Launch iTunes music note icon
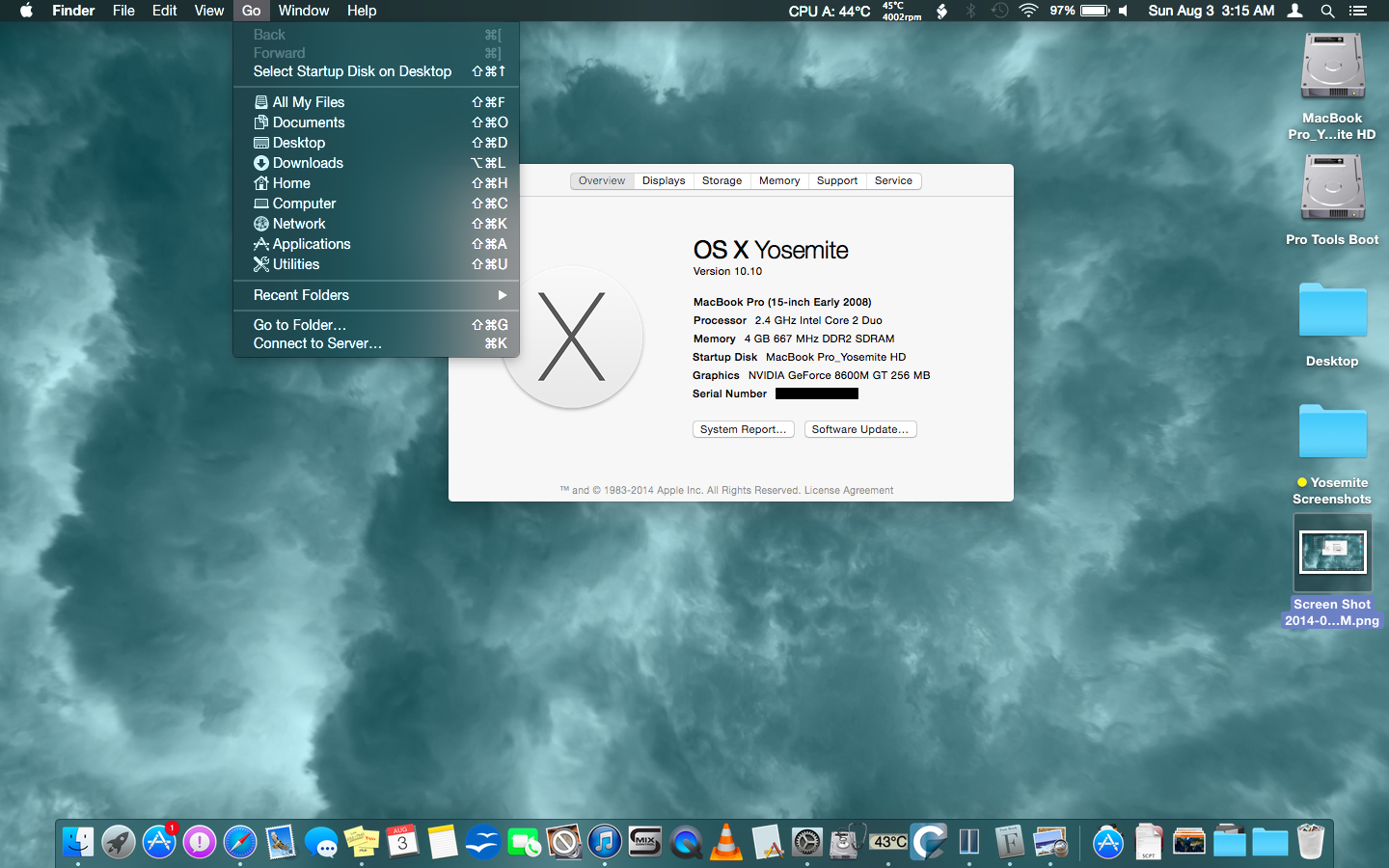The height and width of the screenshot is (868, 1389). coord(605,842)
